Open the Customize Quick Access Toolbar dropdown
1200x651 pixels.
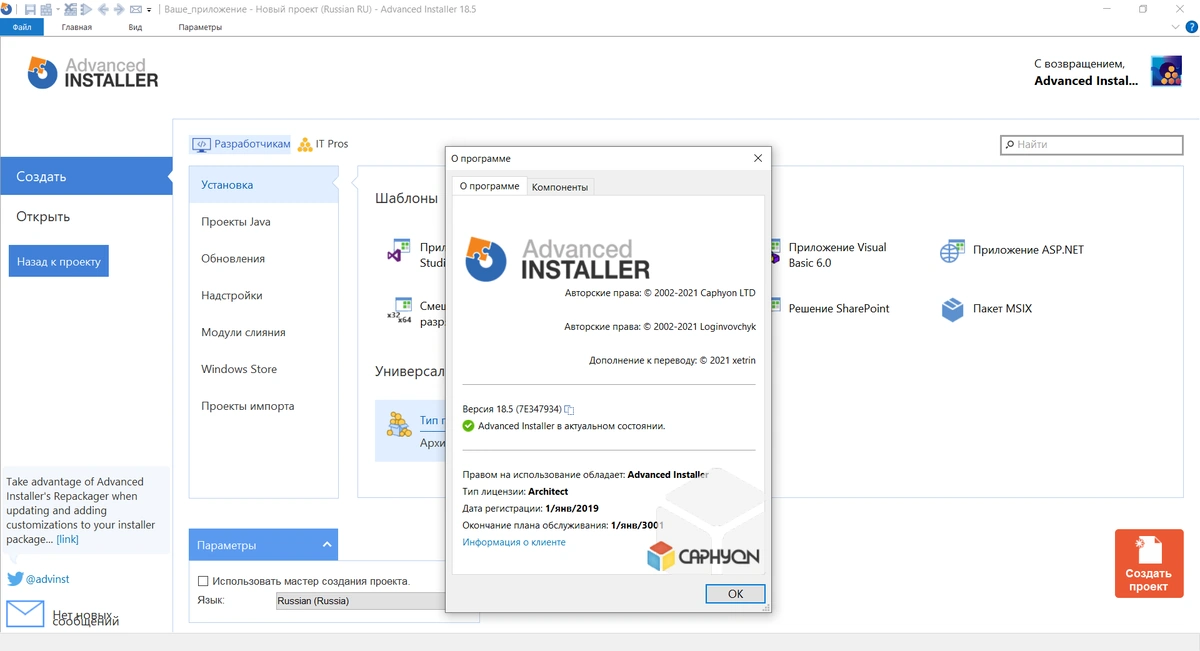(x=149, y=9)
